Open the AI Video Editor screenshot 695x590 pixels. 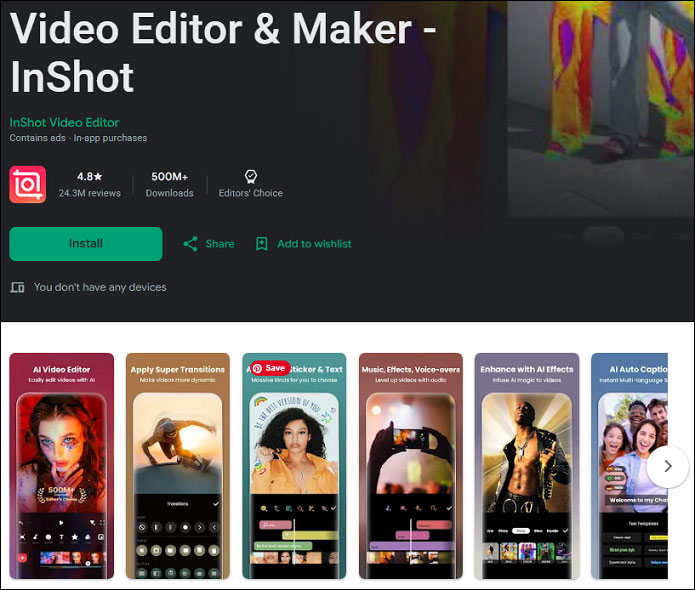[62, 466]
